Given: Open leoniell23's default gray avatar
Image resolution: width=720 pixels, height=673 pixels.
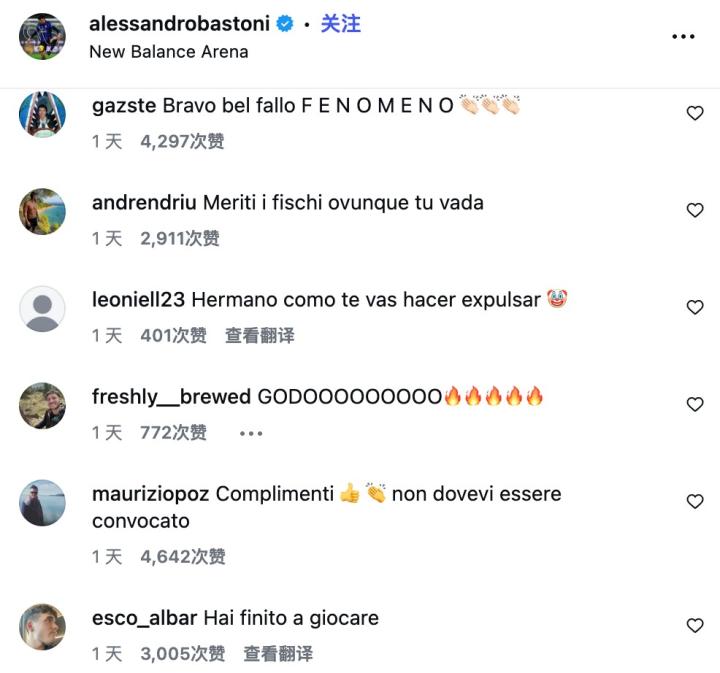Looking at the screenshot, I should [42, 308].
